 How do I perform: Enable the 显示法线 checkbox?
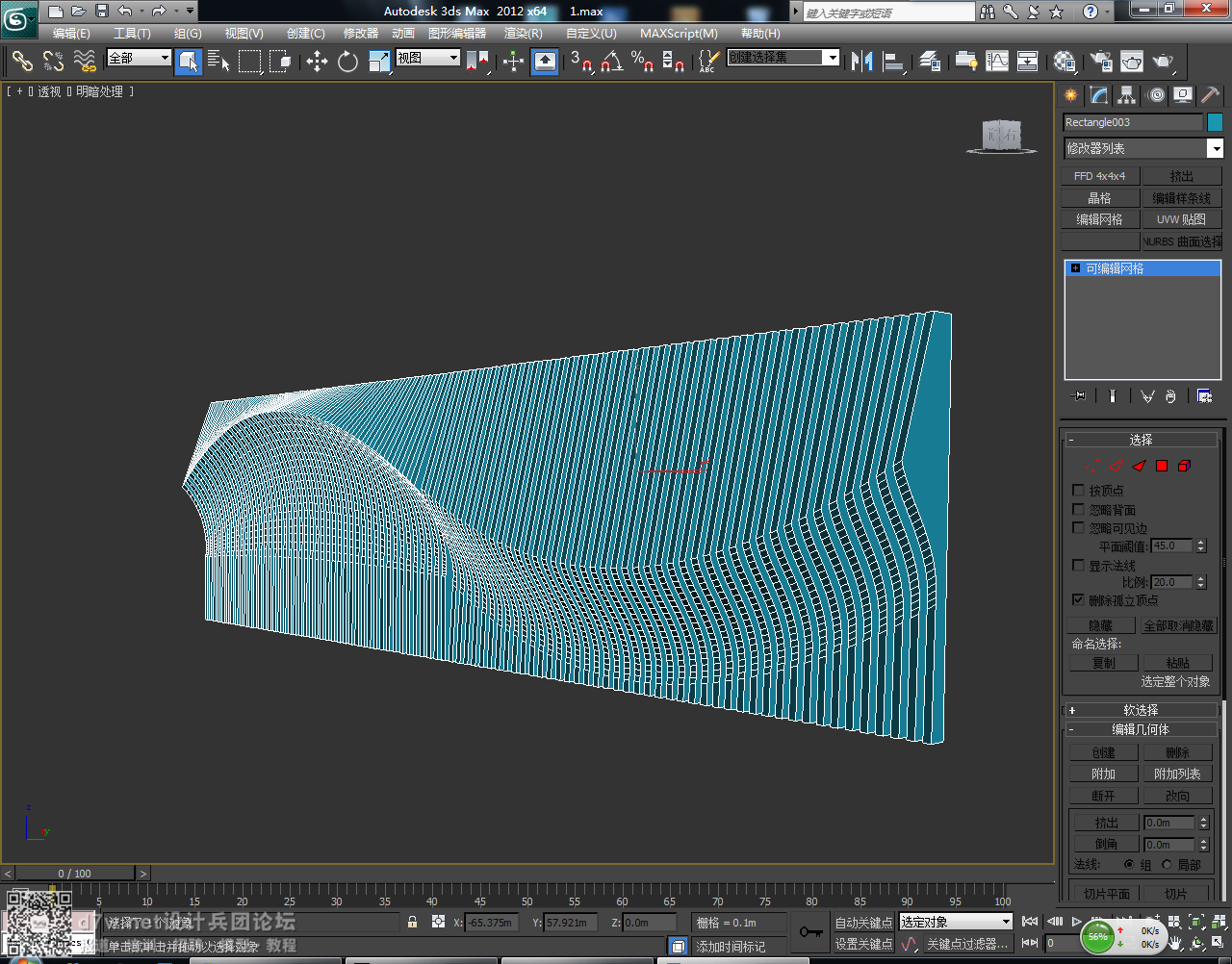click(x=1078, y=565)
